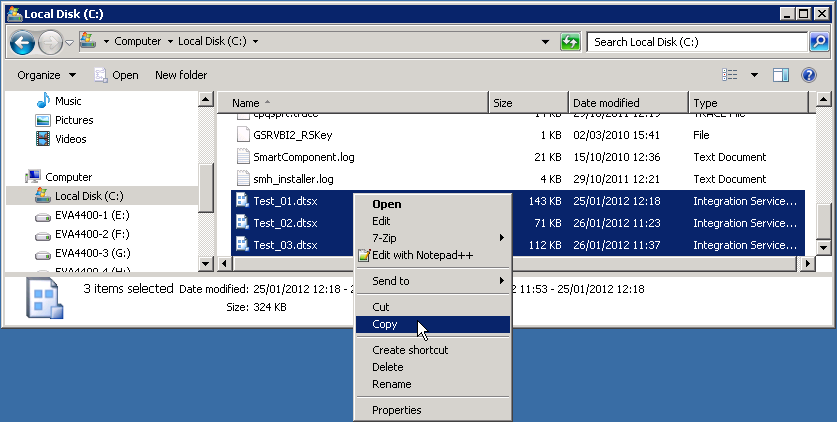Expand root dropdown arrow before Computer
Screen dimensions: 837x422
(x=106, y=42)
